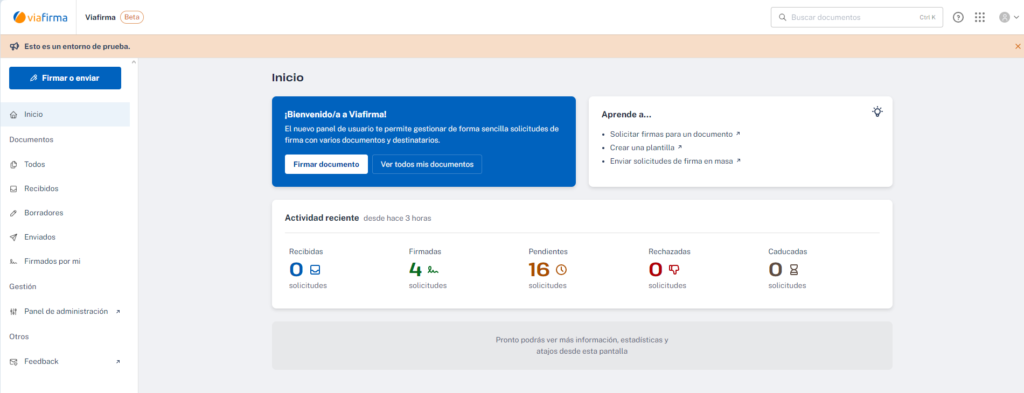
Task: Click external arrow beside Feedback
Action: 118,362
